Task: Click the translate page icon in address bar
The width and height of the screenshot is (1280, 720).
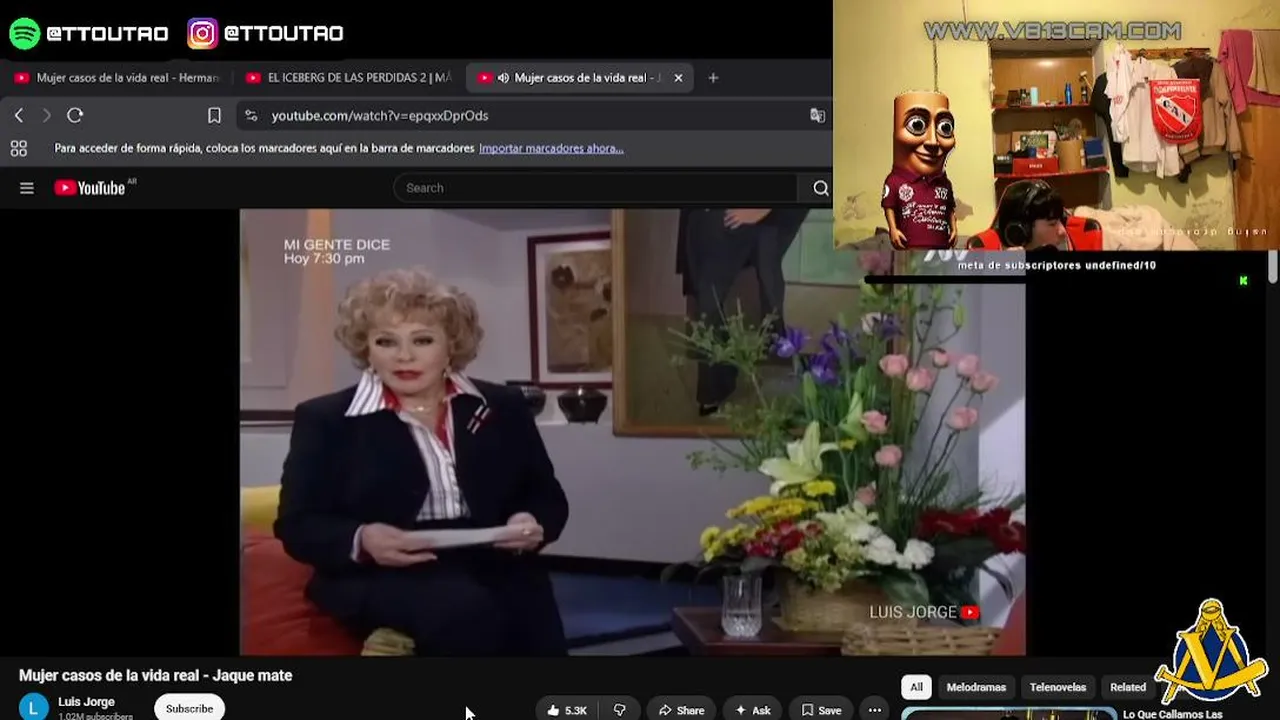Action: click(x=817, y=116)
